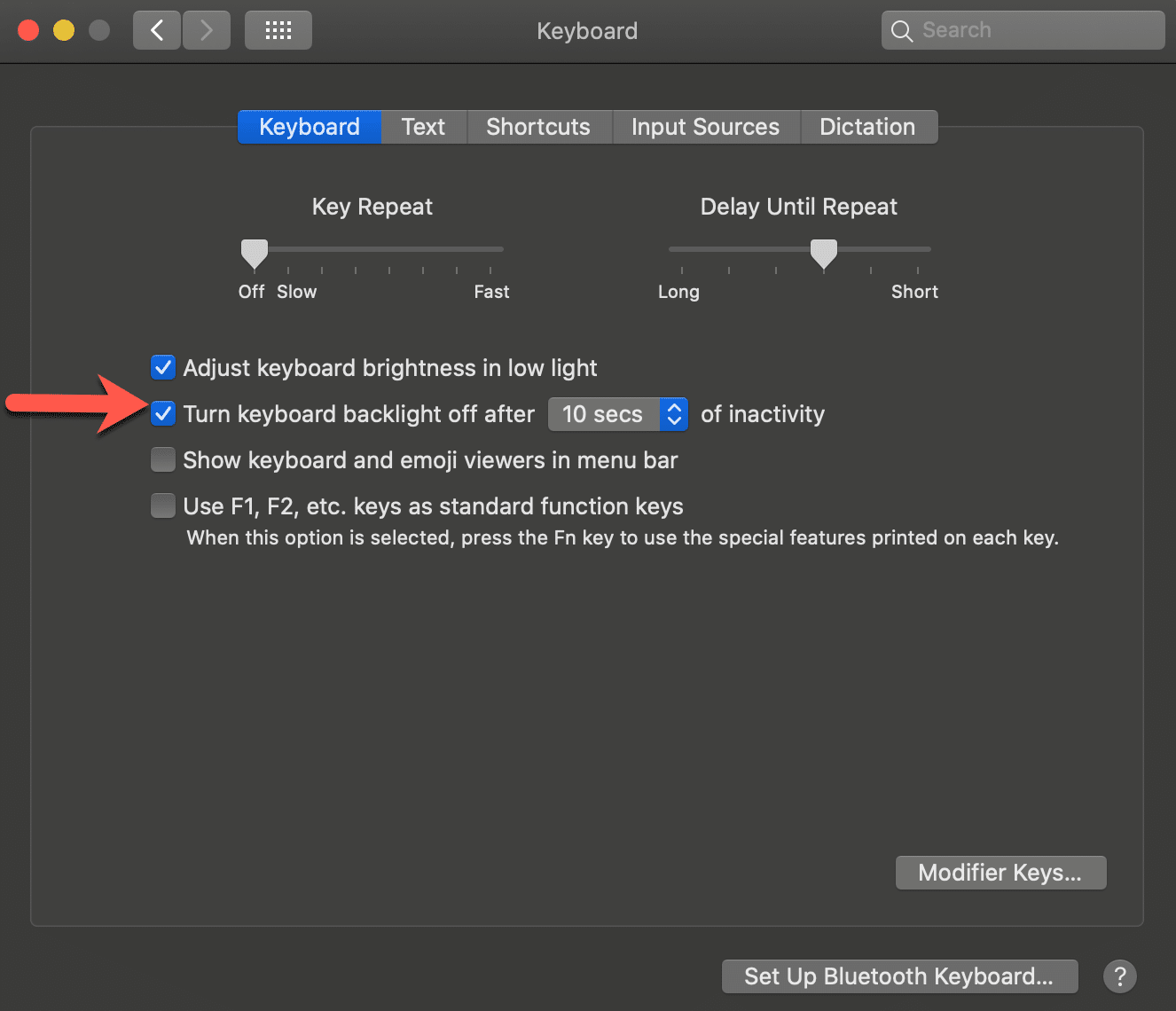Click Set Up Bluetooth Keyboard button
The height and width of the screenshot is (1011, 1176).
pos(899,976)
